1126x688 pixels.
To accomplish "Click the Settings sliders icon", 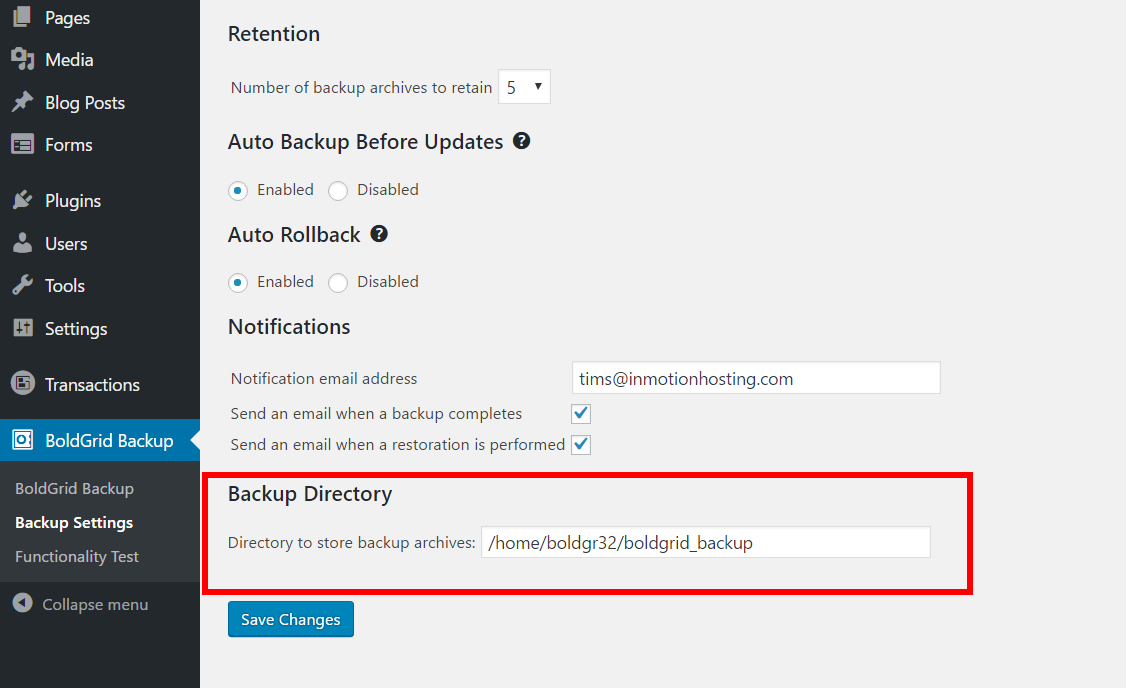I will click(x=22, y=328).
